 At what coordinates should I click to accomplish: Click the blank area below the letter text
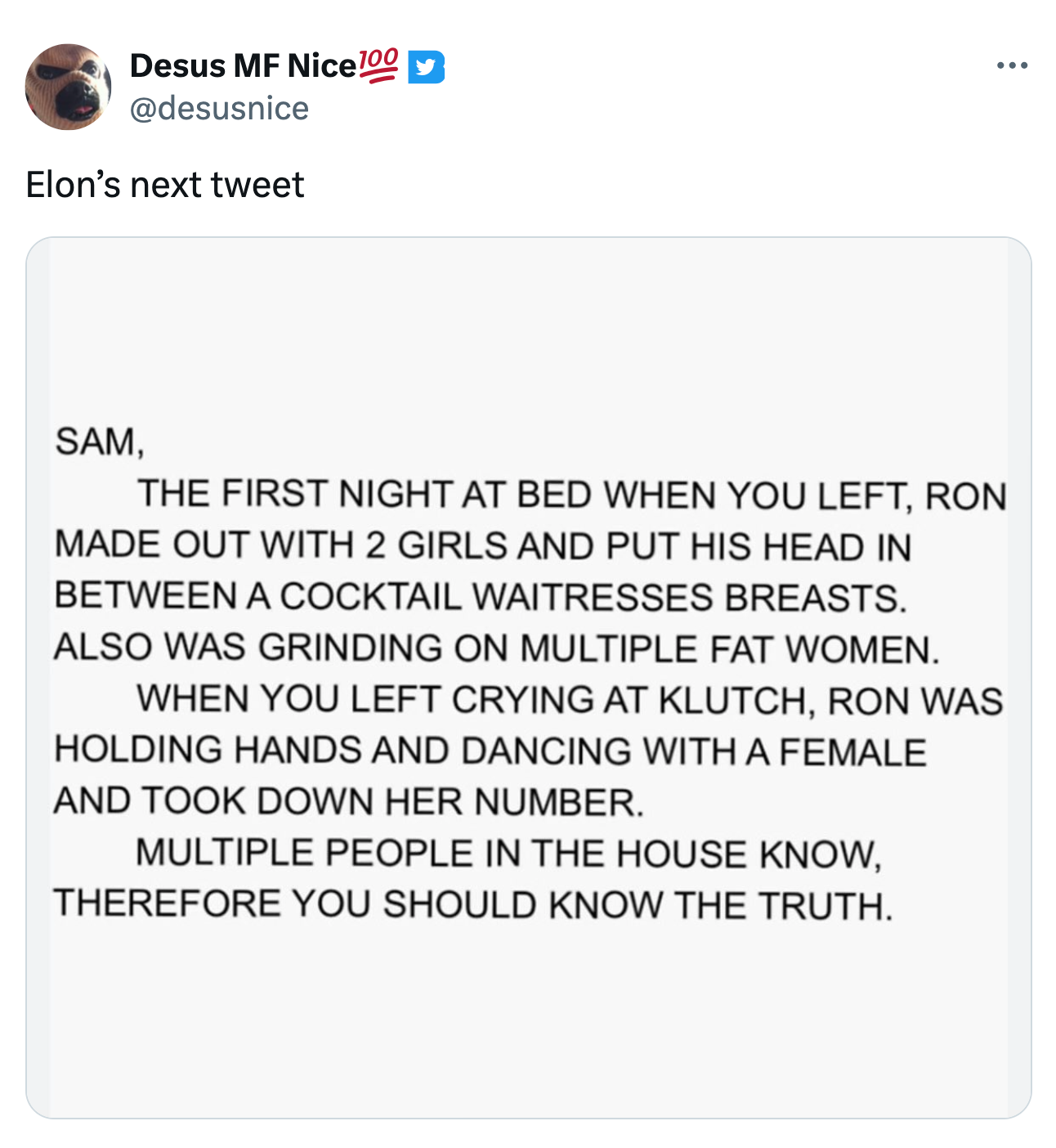tap(528, 1022)
